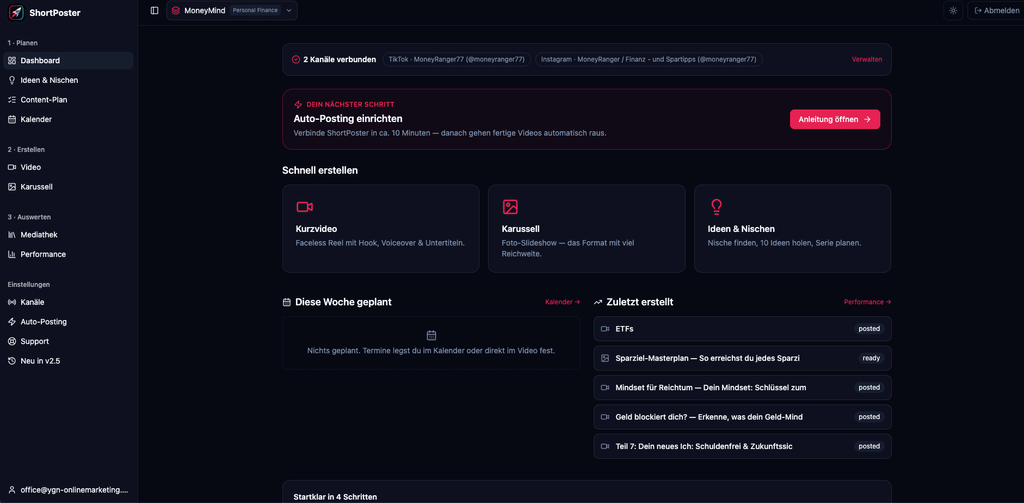The image size is (1024, 503).
Task: Follow the Performance link above Zuletzt erstellt
Action: click(x=867, y=302)
